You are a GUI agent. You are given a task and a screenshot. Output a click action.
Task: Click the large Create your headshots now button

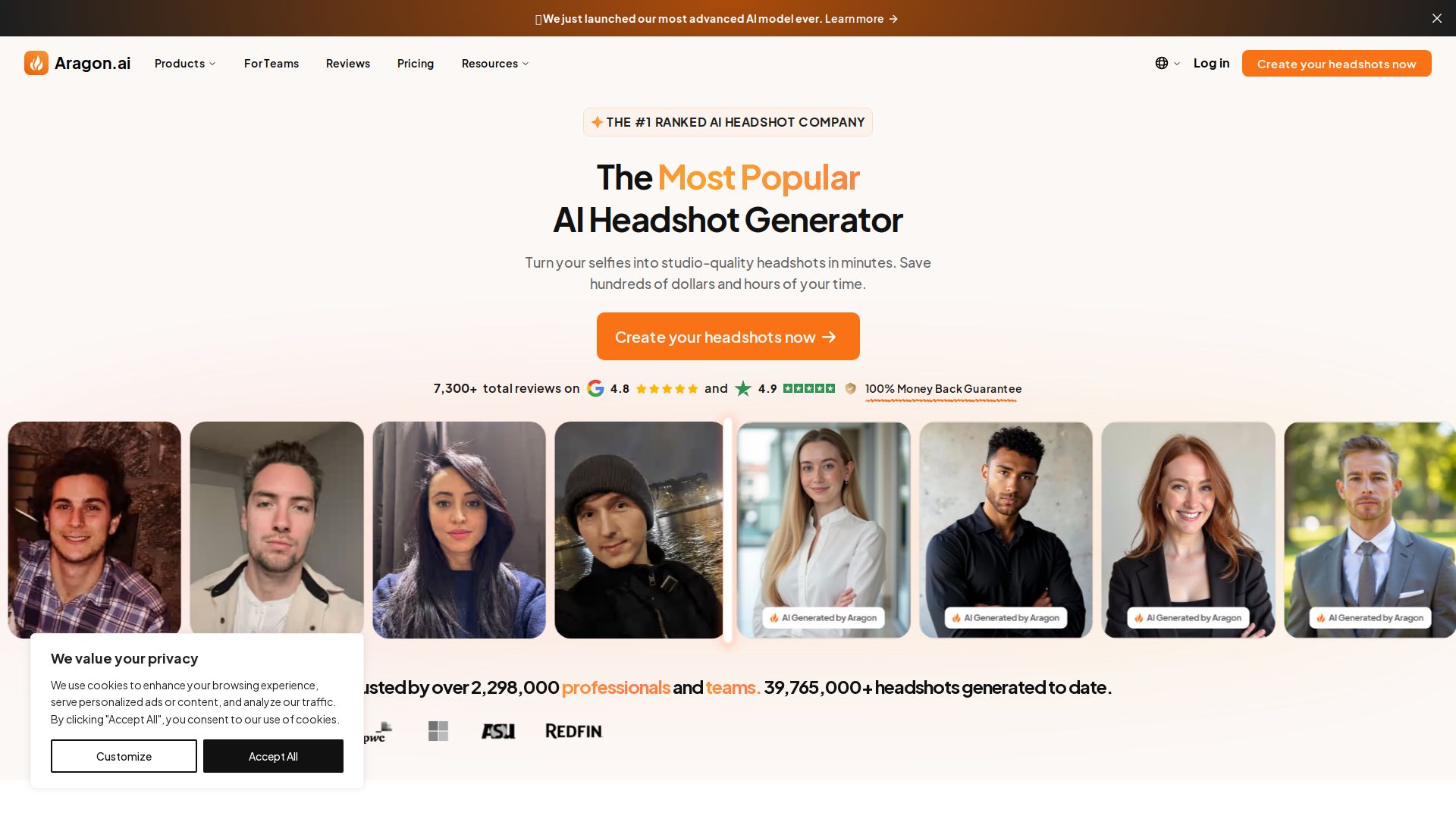coord(728,336)
